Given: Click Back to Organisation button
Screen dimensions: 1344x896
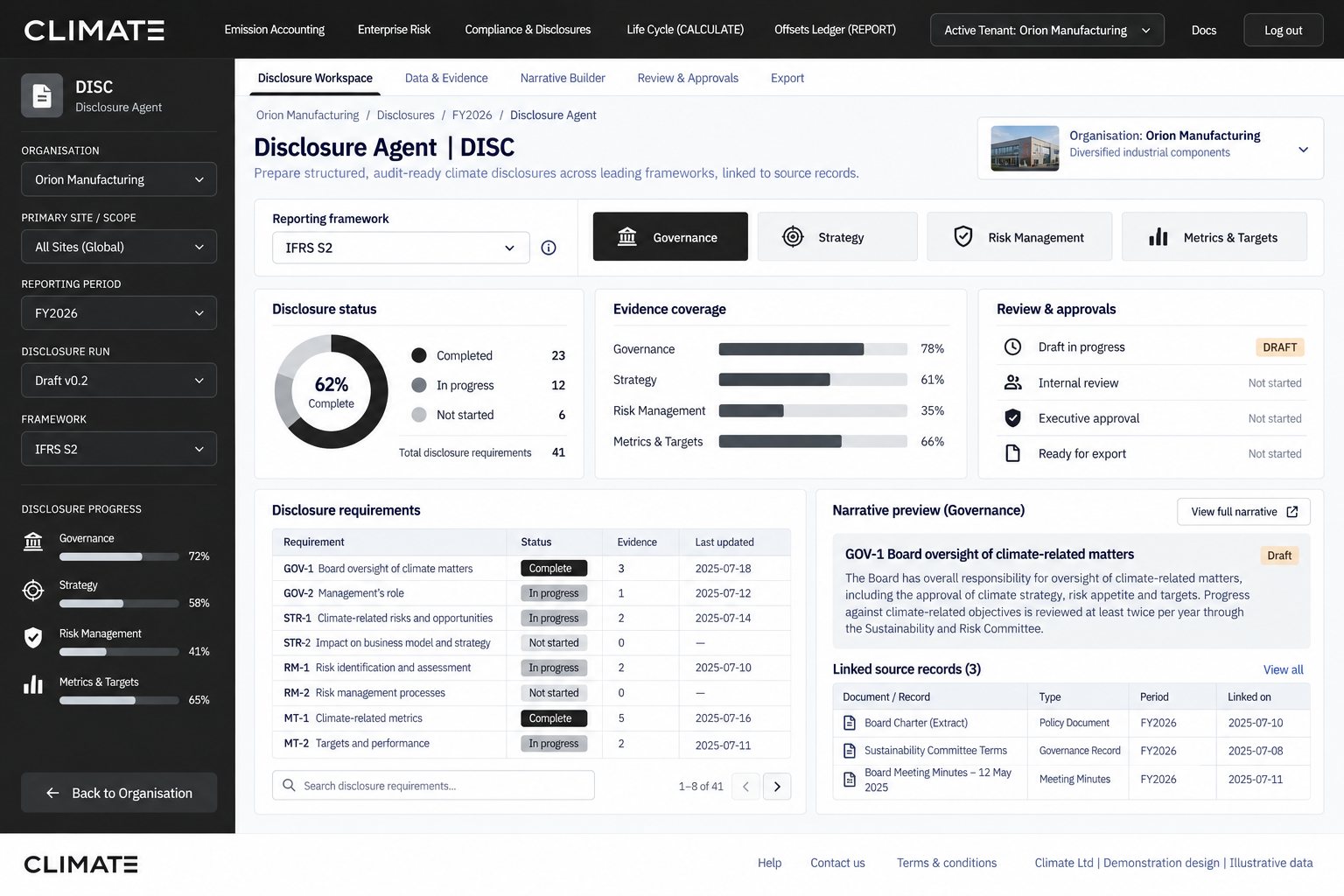Looking at the screenshot, I should click(119, 793).
